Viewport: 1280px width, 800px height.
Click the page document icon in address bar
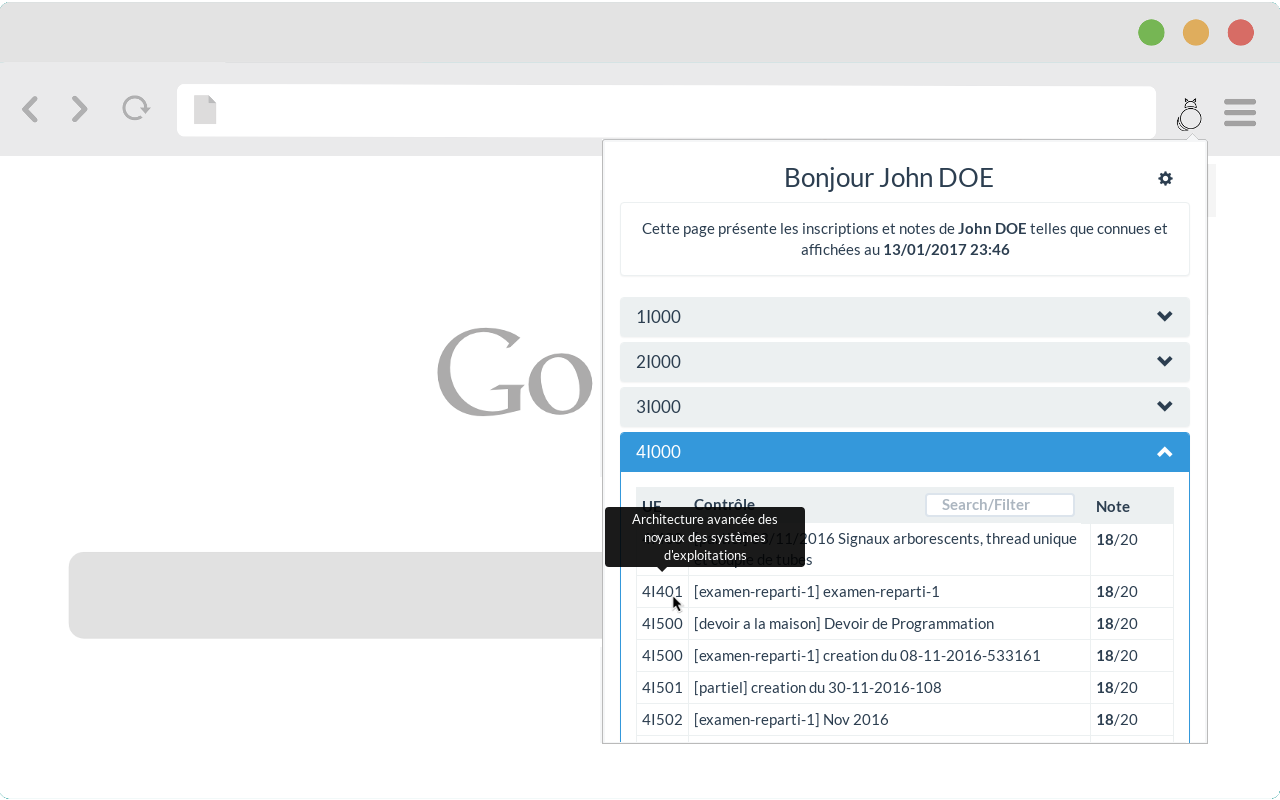205,110
